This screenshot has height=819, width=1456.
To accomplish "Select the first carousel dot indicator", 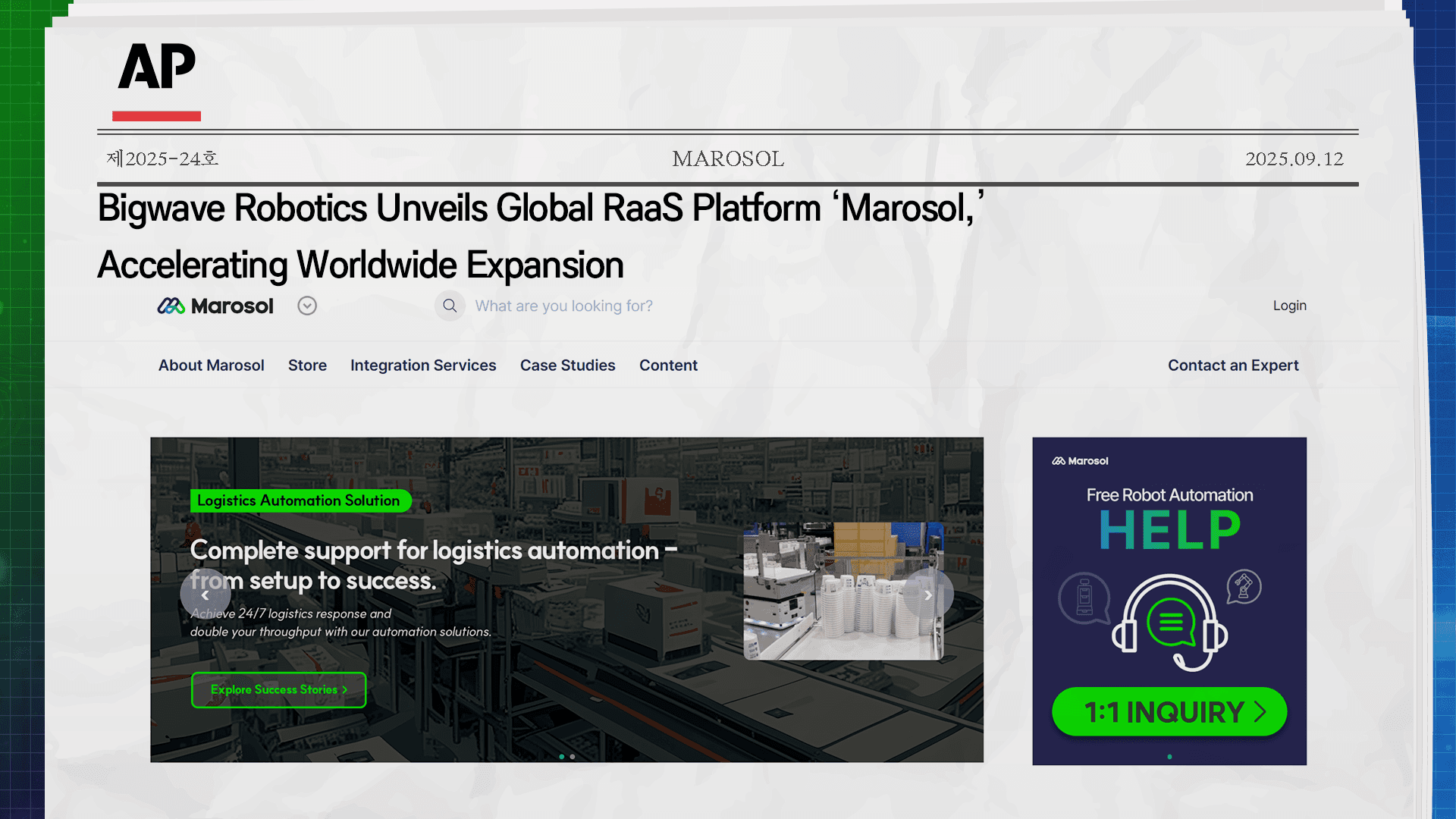I will point(561,756).
